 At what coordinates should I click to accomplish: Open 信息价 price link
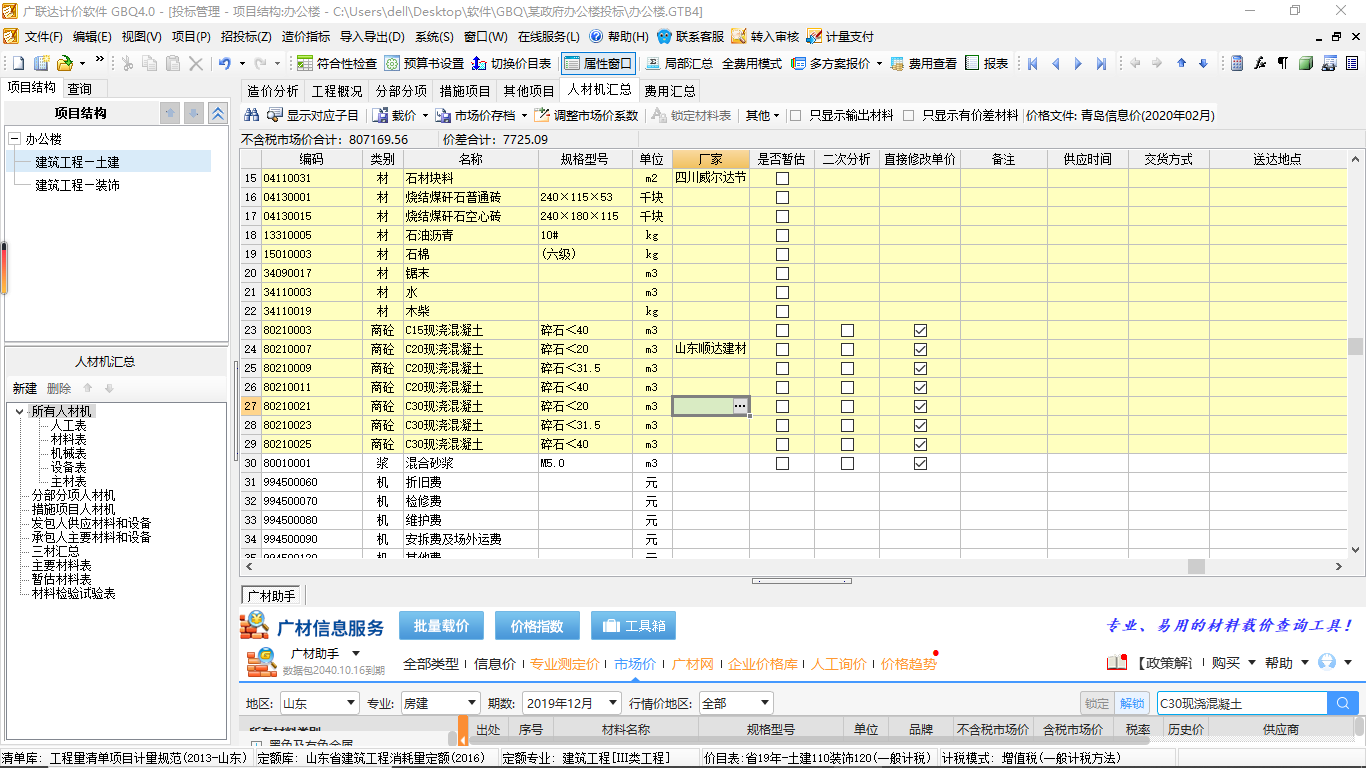tap(495, 663)
